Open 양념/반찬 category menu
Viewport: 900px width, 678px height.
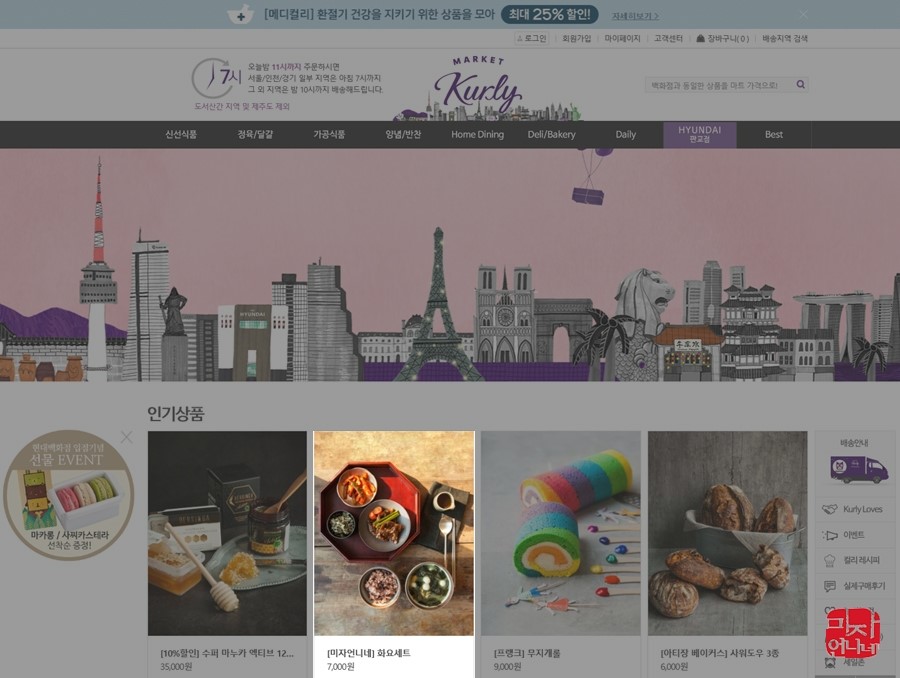tap(404, 134)
